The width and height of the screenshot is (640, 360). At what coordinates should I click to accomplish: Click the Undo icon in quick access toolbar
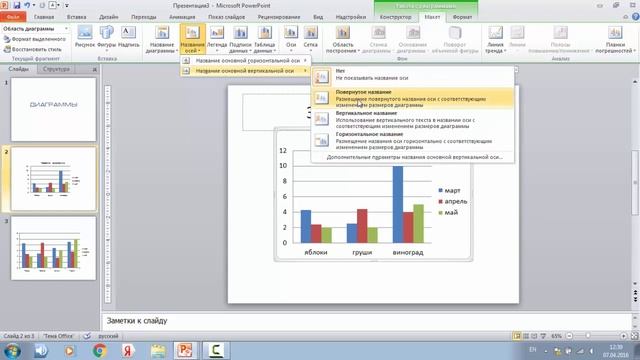(x=27, y=5)
